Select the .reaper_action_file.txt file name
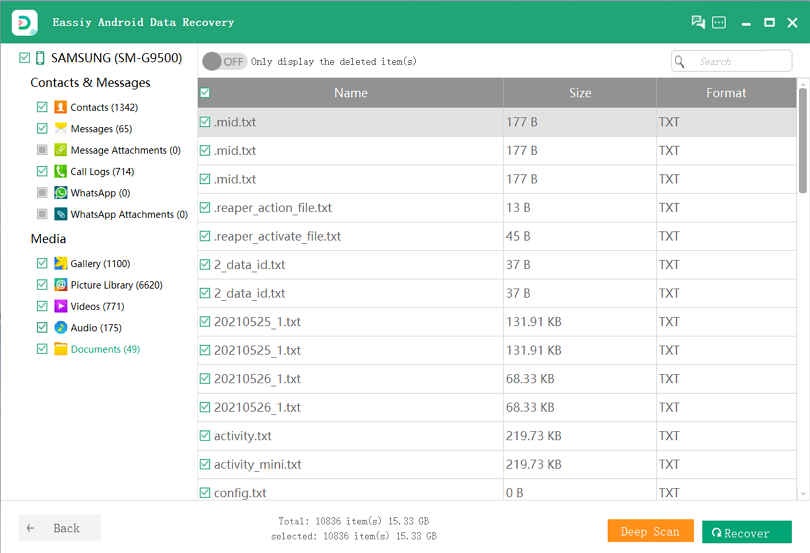Screen dimensions: 810x553 (x=273, y=208)
